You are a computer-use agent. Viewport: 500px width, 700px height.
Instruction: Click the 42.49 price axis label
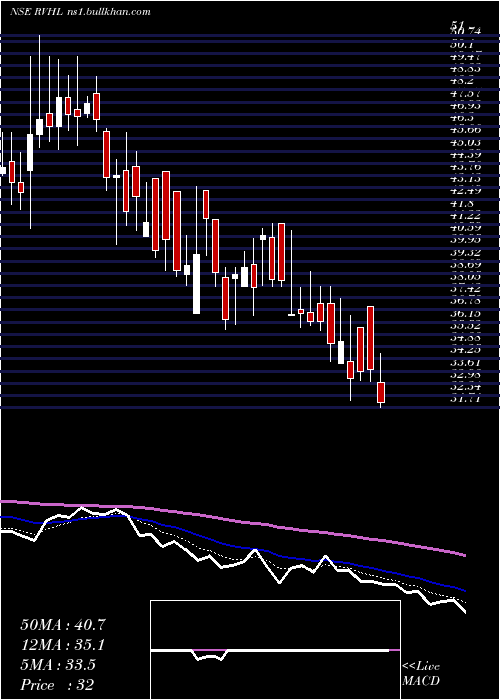tap(466, 191)
